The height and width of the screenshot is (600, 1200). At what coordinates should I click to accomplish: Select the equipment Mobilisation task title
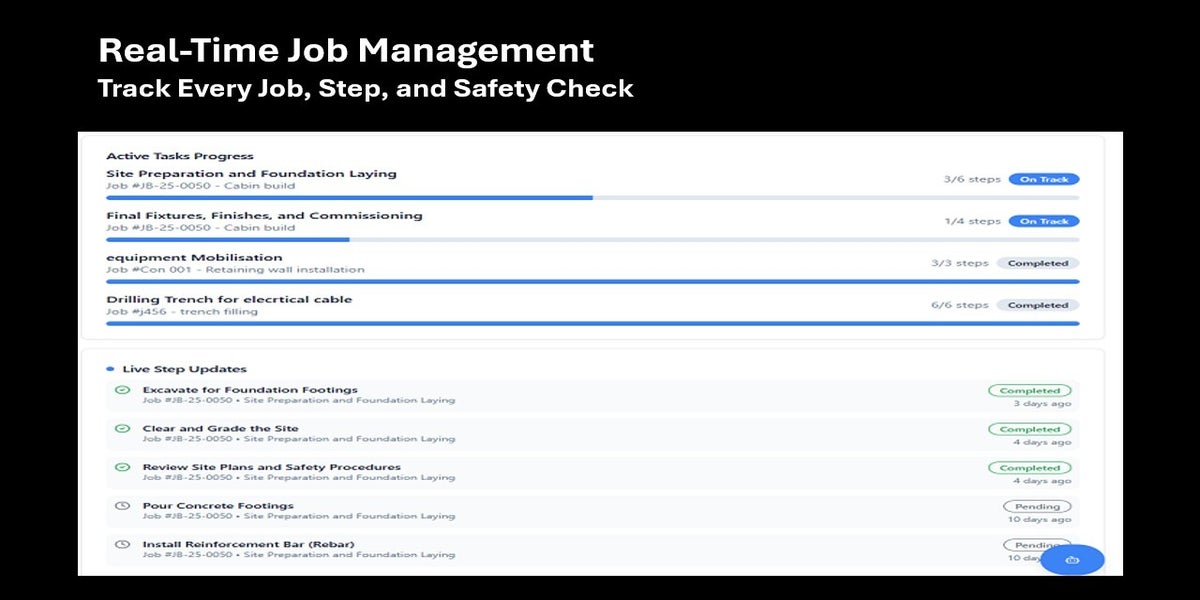pyautogui.click(x=194, y=258)
